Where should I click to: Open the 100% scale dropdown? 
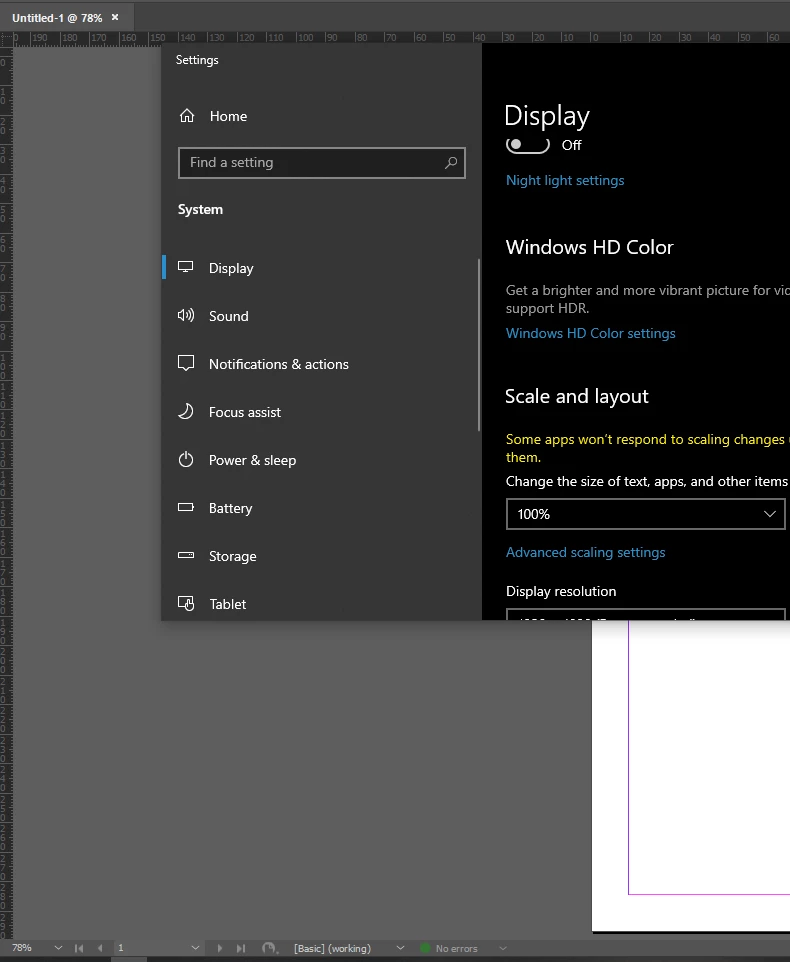pyautogui.click(x=646, y=514)
